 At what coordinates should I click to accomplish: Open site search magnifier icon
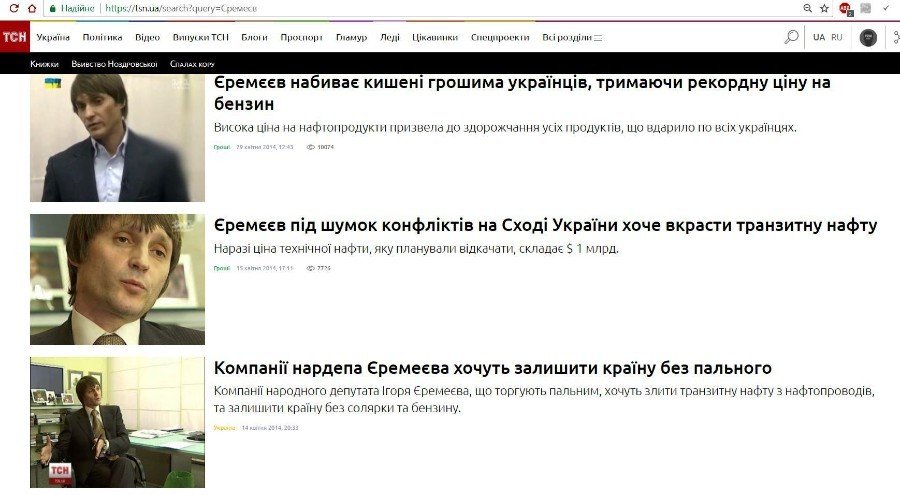[791, 37]
